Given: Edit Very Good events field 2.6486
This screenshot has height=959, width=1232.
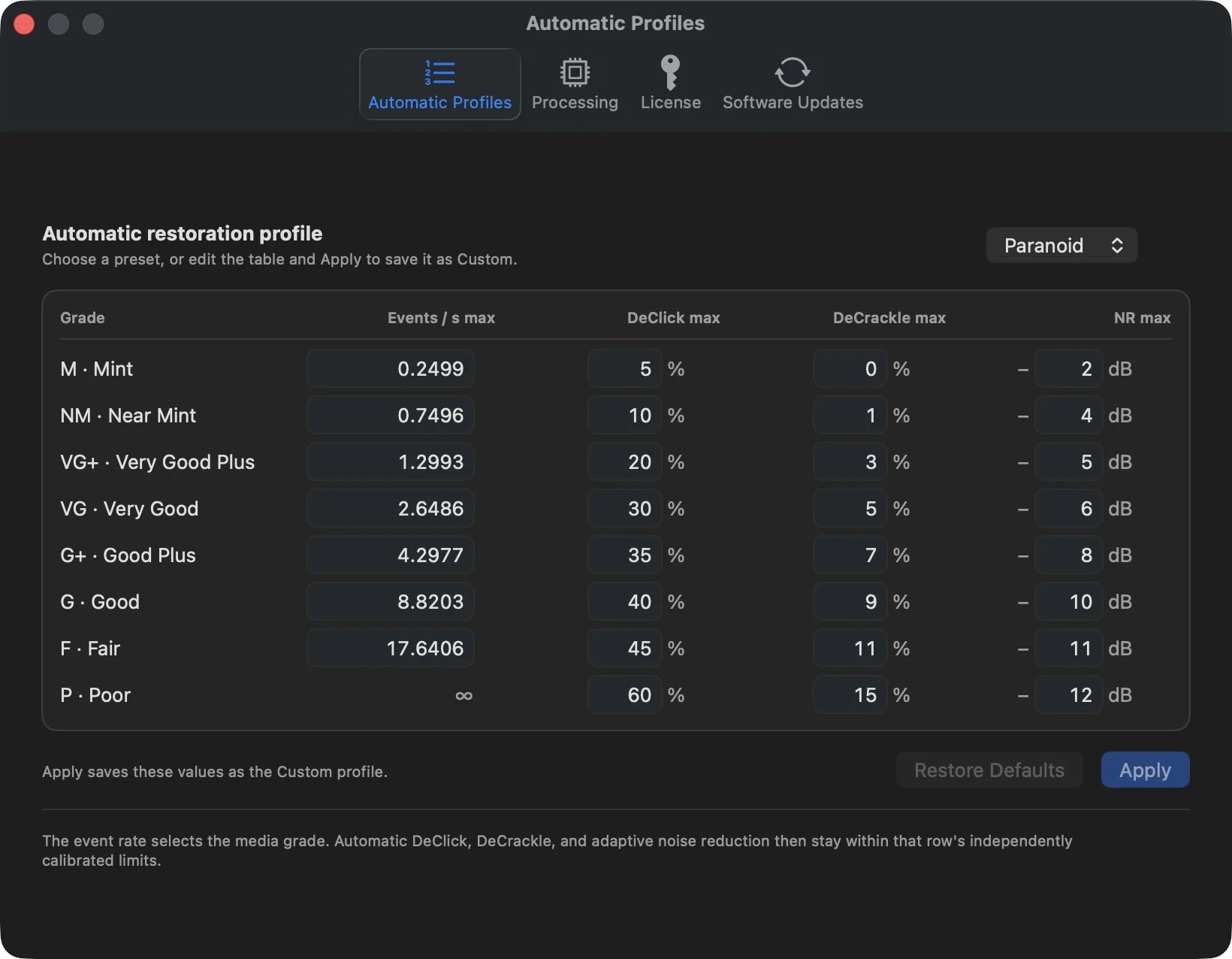Looking at the screenshot, I should pos(391,508).
